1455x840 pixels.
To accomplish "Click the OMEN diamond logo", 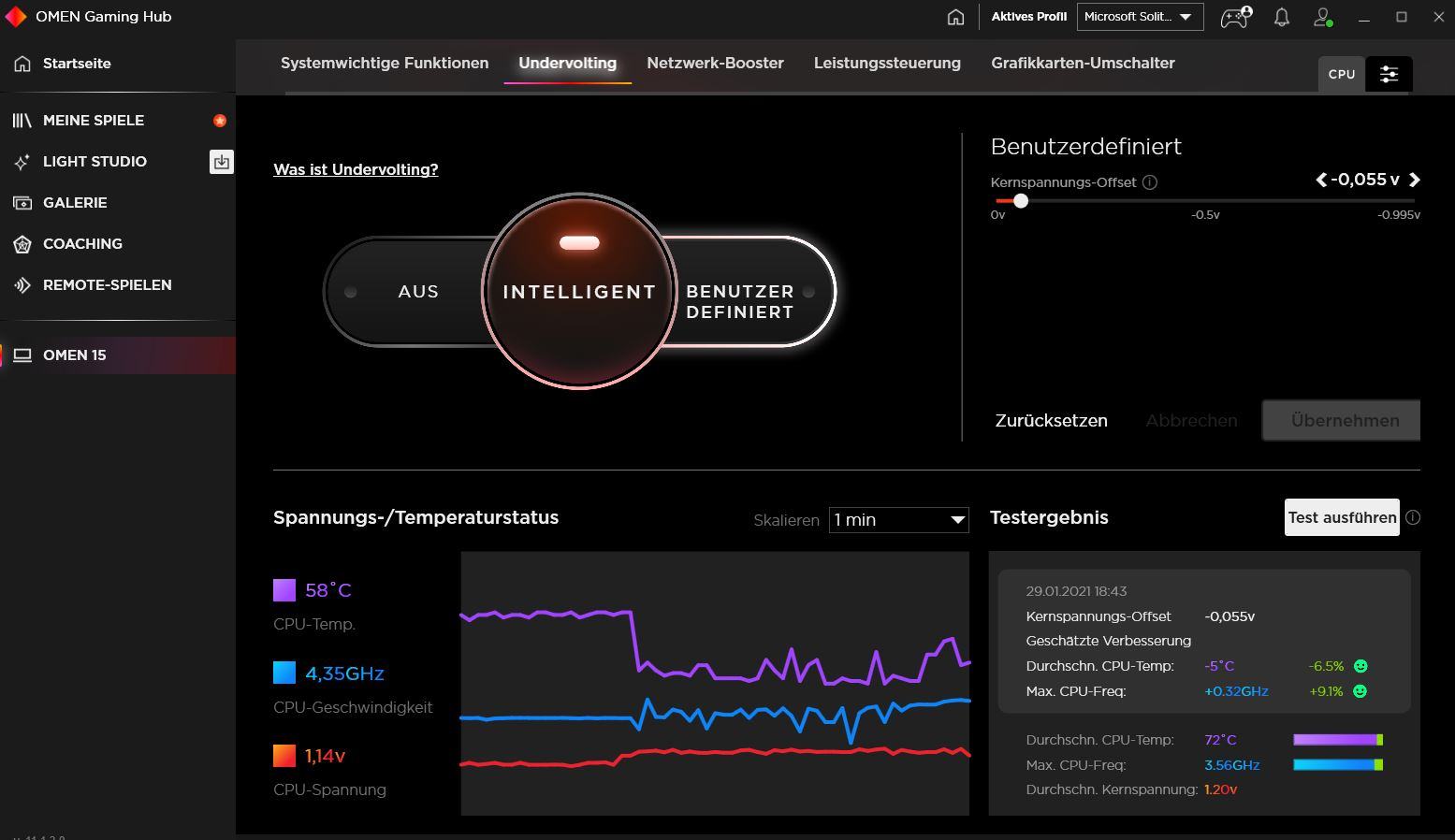I will (16, 17).
